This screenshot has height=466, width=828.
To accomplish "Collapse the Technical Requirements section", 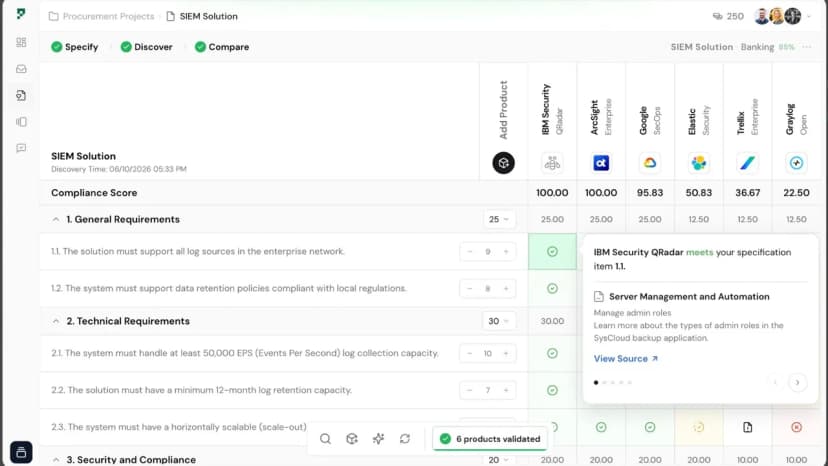I will coord(56,321).
